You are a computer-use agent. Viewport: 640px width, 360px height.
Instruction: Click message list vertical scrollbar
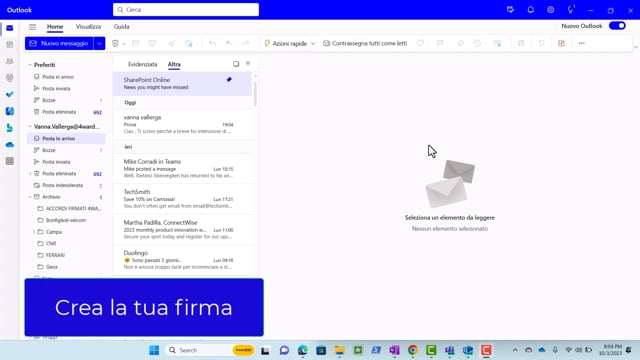pos(256,93)
